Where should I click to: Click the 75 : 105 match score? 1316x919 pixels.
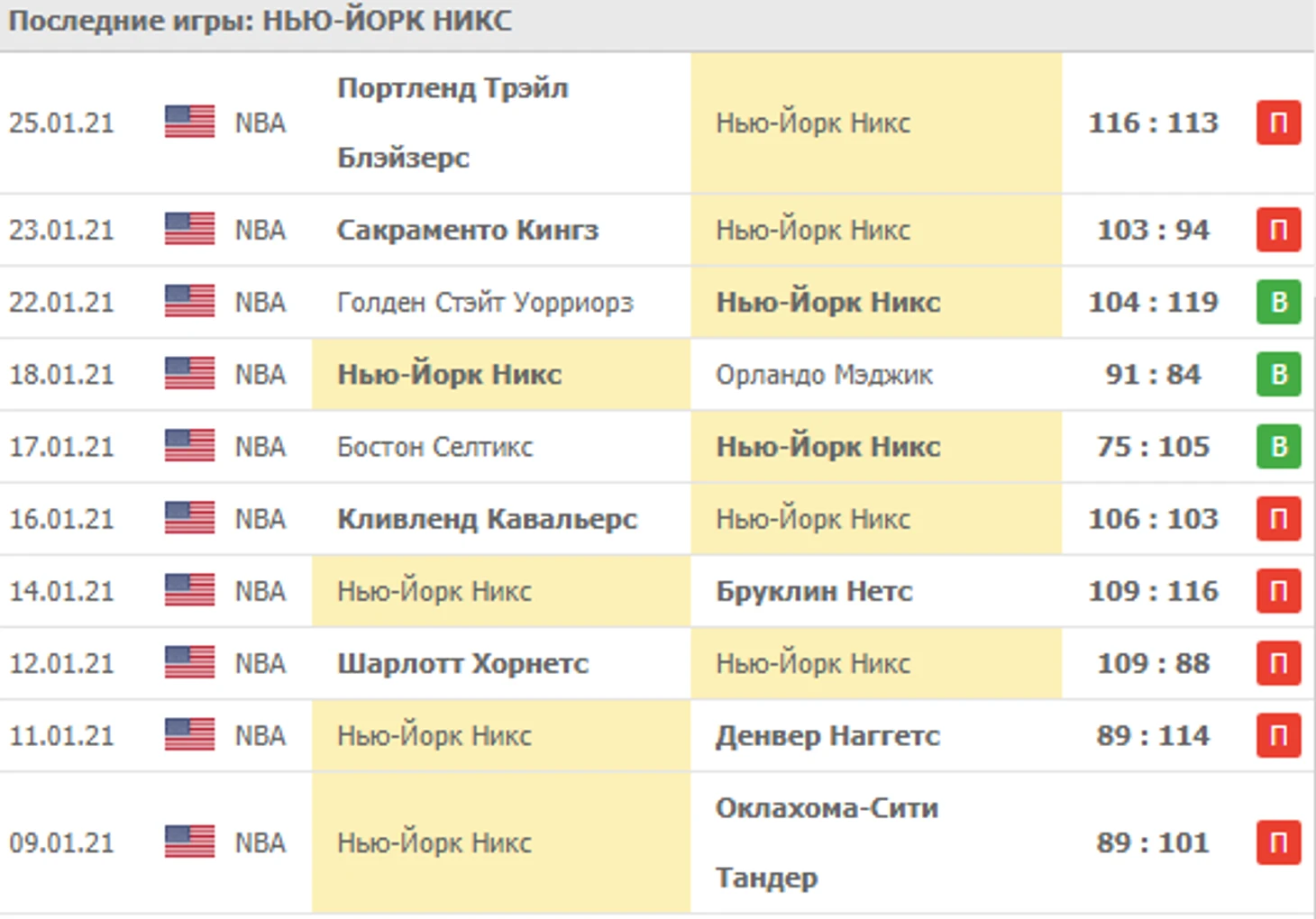pyautogui.click(x=1153, y=447)
